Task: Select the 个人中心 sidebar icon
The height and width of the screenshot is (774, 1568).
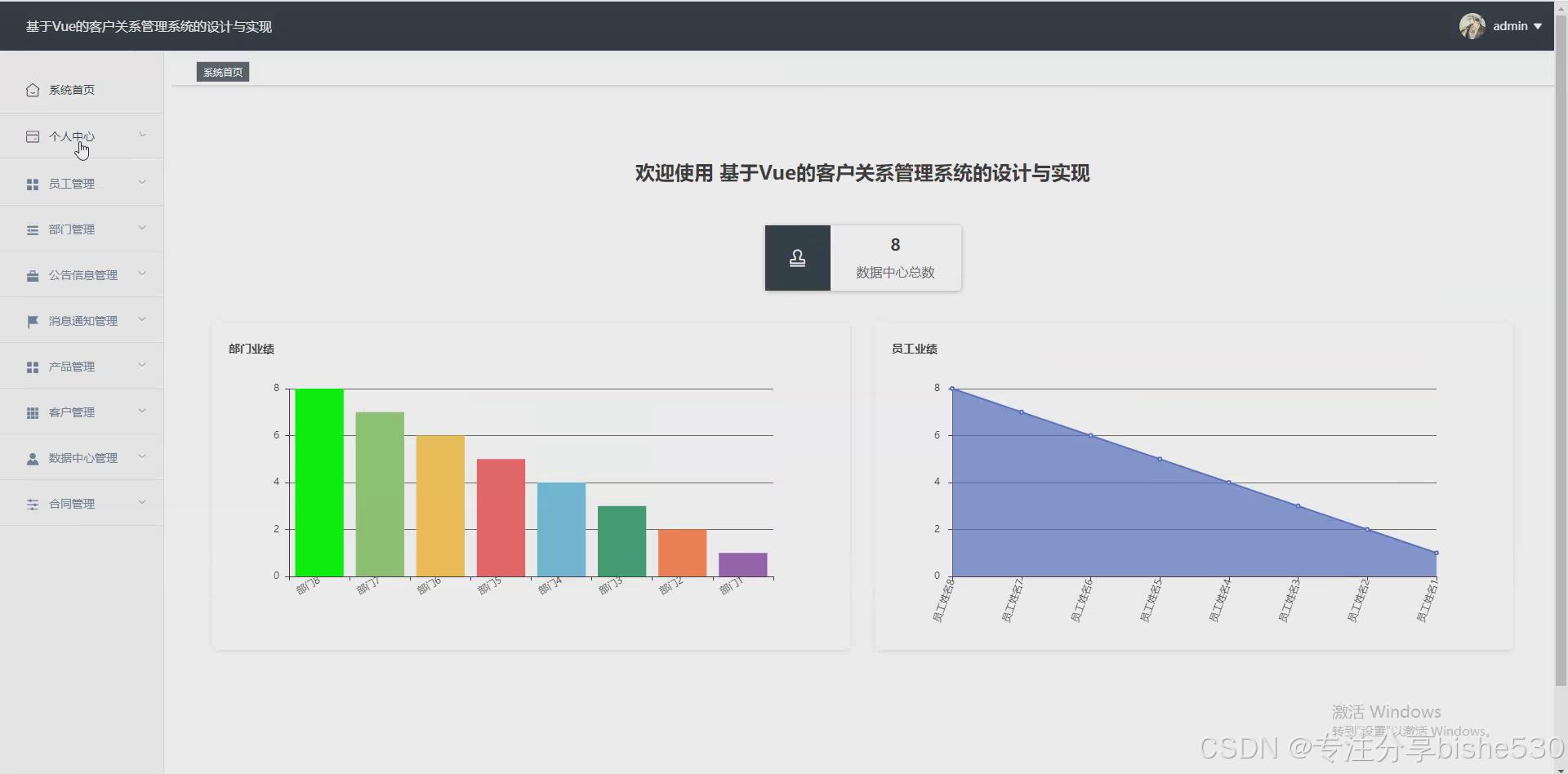Action: (x=33, y=136)
